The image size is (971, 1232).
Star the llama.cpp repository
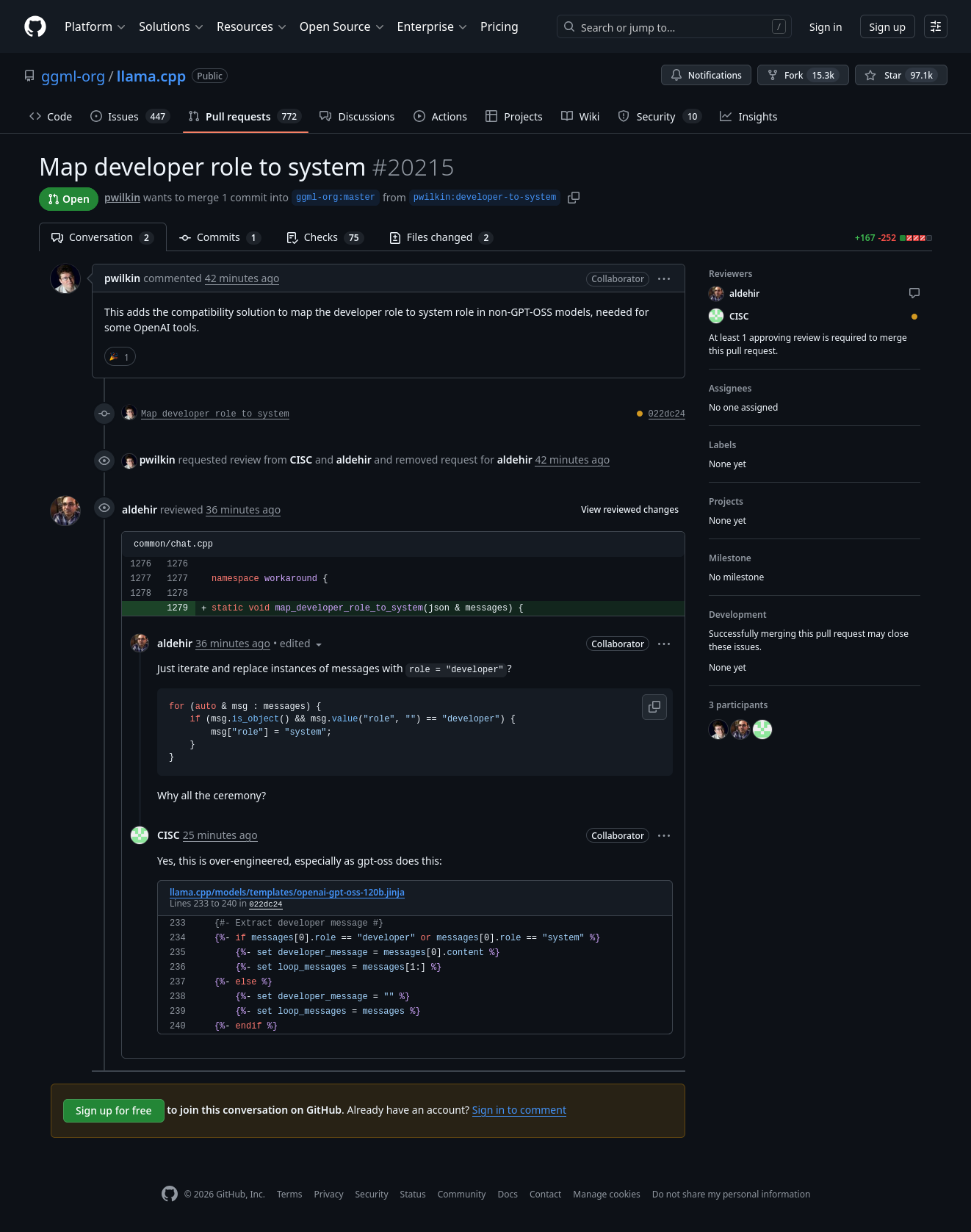point(900,75)
